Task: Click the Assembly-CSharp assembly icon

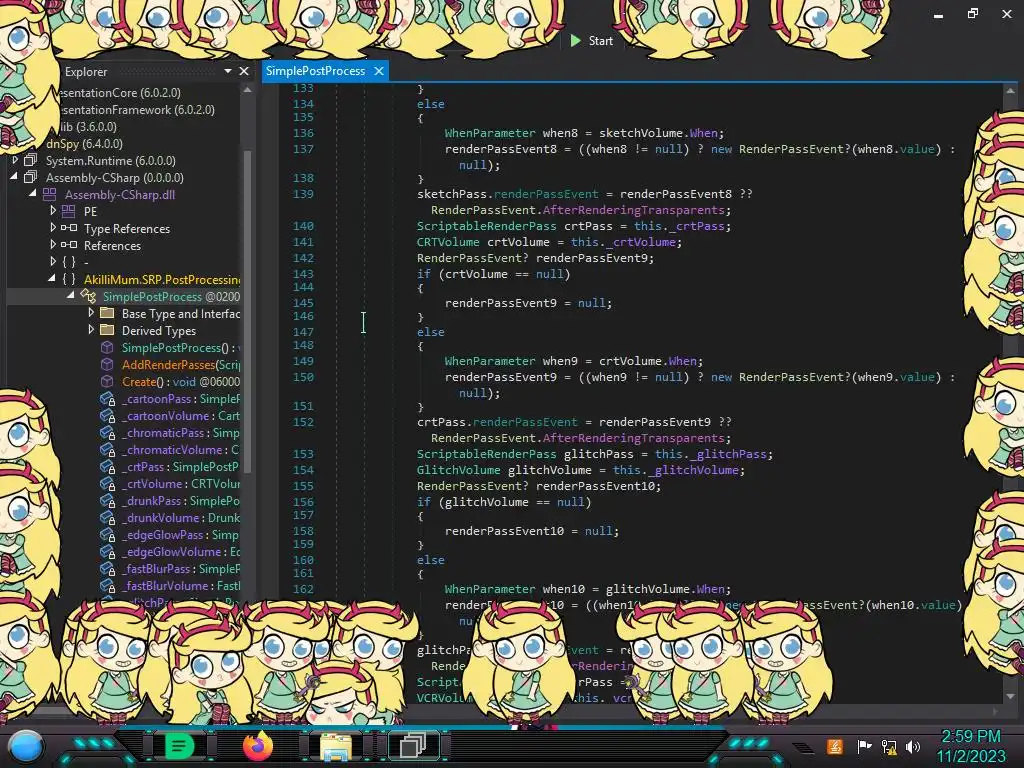Action: pyautogui.click(x=30, y=177)
